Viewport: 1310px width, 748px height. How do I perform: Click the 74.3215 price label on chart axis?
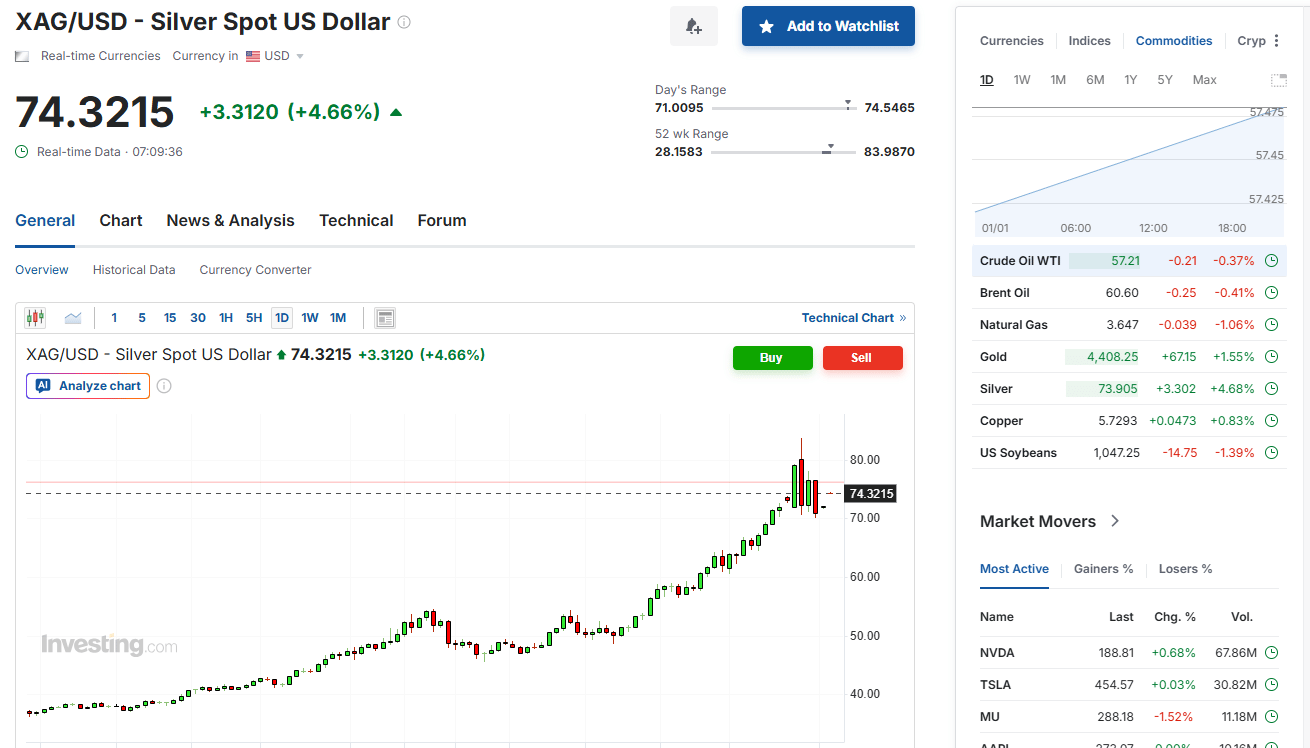pyautogui.click(x=870, y=494)
